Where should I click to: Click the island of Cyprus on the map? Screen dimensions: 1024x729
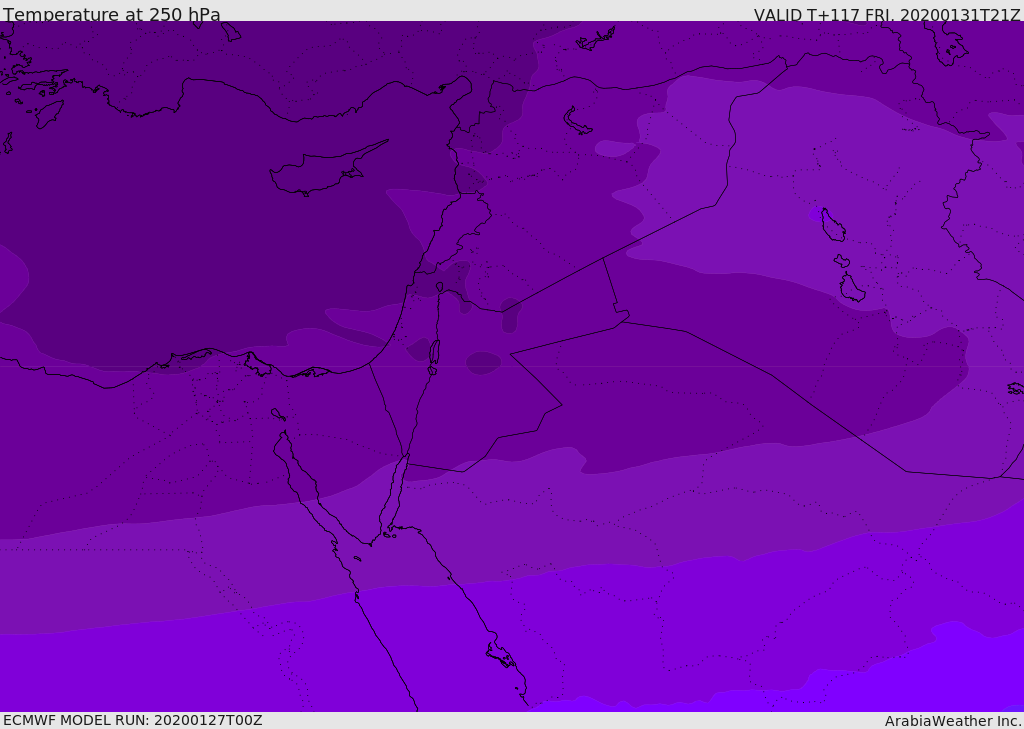(x=329, y=169)
